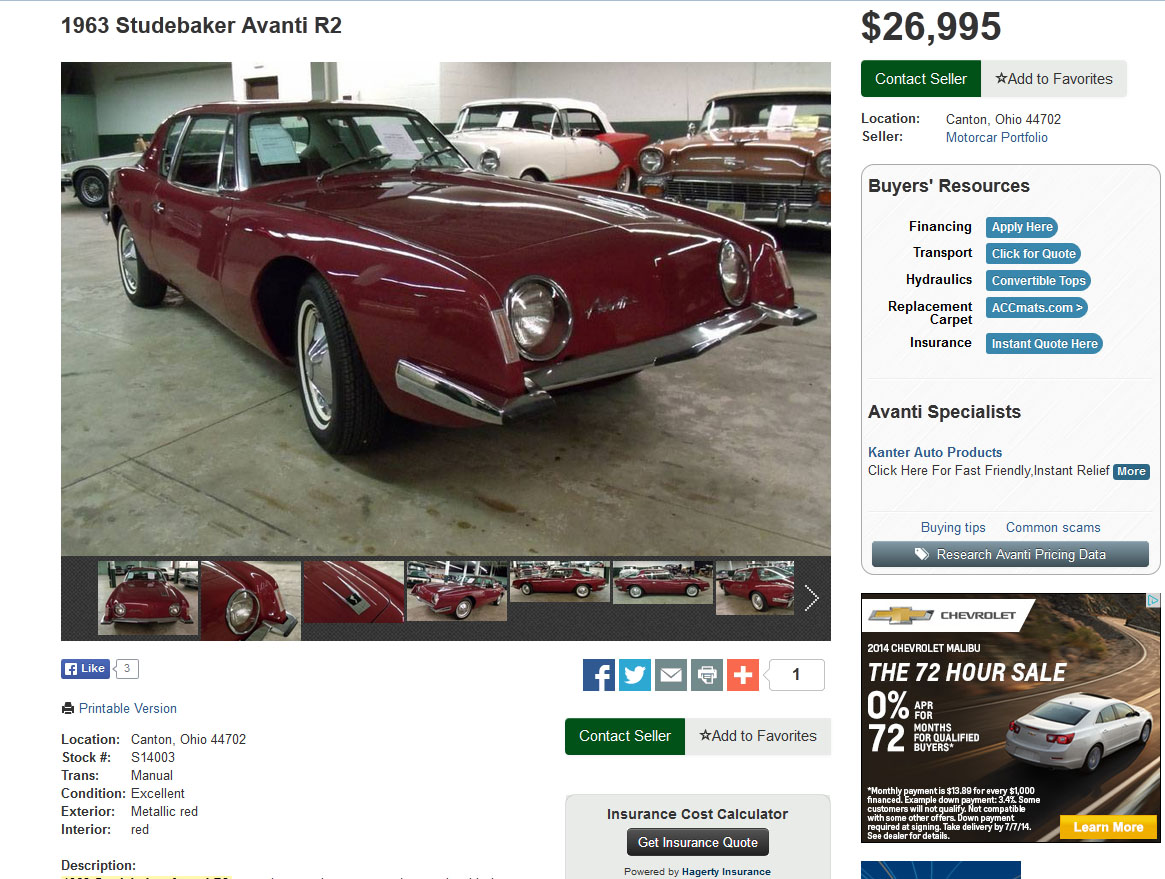The width and height of the screenshot is (1165, 879).
Task: Get Insurance Quote from the calculator
Action: tap(698, 843)
